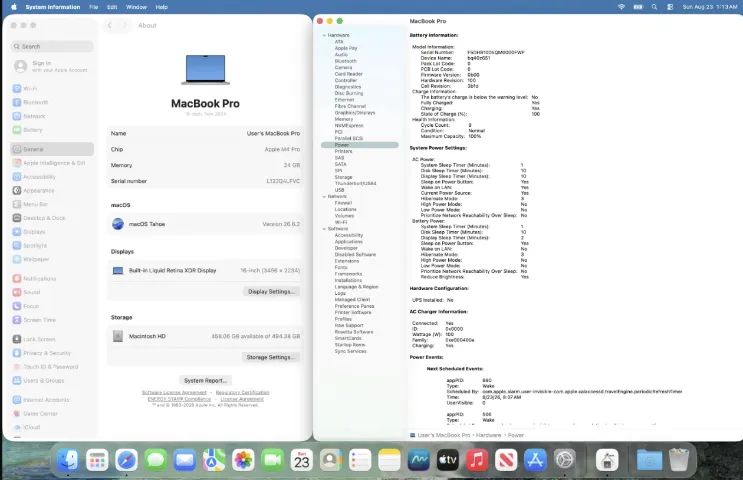
Task: Select Apple Pay in the Hardware list
Action: [346, 48]
